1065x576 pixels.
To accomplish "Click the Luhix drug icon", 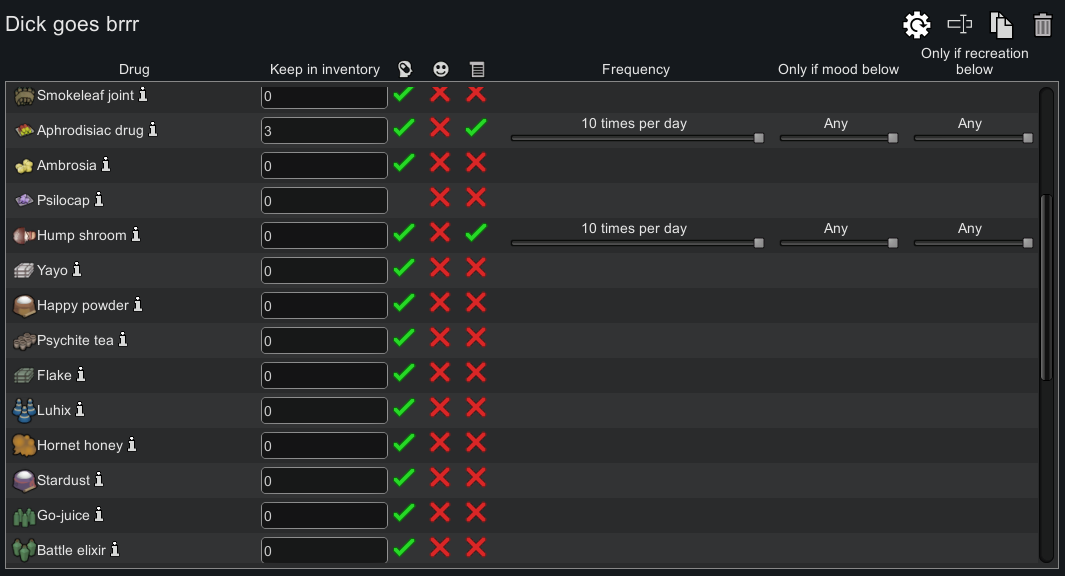I will pyautogui.click(x=24, y=410).
